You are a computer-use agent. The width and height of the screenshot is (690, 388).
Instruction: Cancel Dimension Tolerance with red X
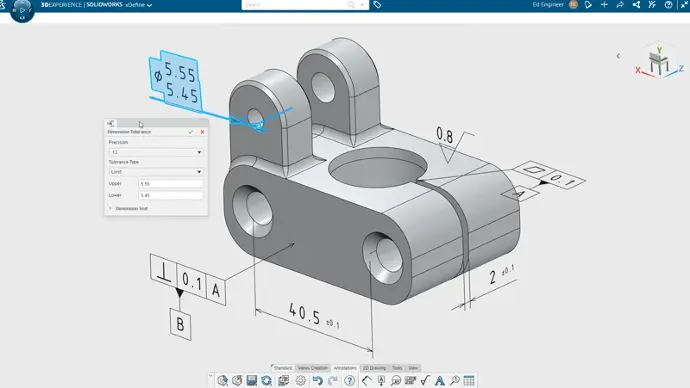point(202,132)
